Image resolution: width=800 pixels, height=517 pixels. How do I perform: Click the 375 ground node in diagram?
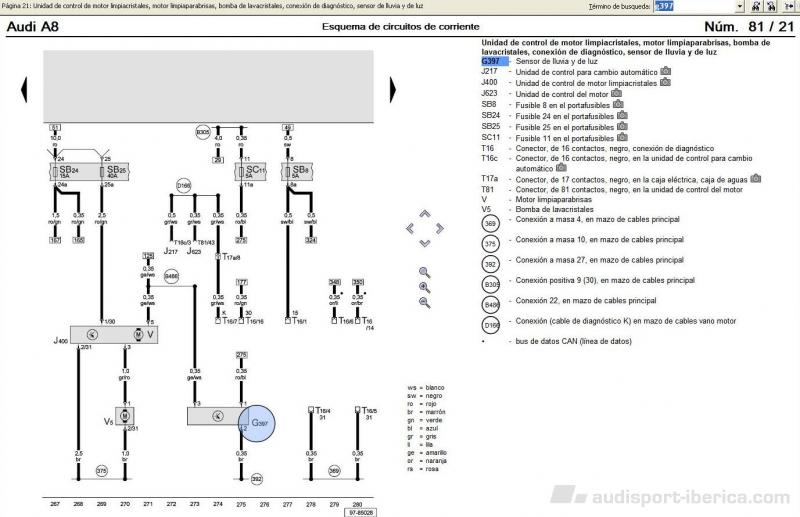(x=102, y=471)
